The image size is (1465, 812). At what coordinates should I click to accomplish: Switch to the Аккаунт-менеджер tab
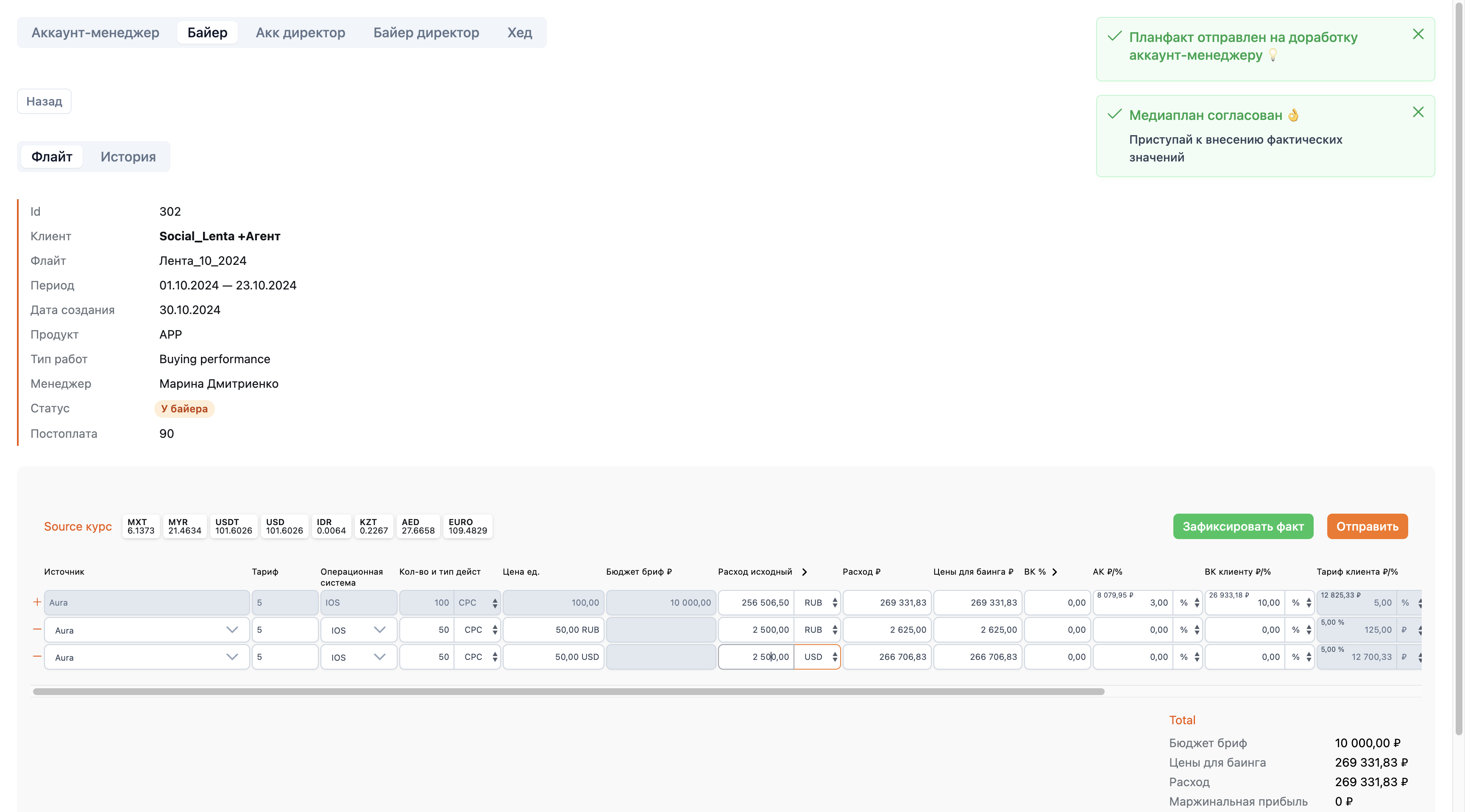click(x=95, y=32)
